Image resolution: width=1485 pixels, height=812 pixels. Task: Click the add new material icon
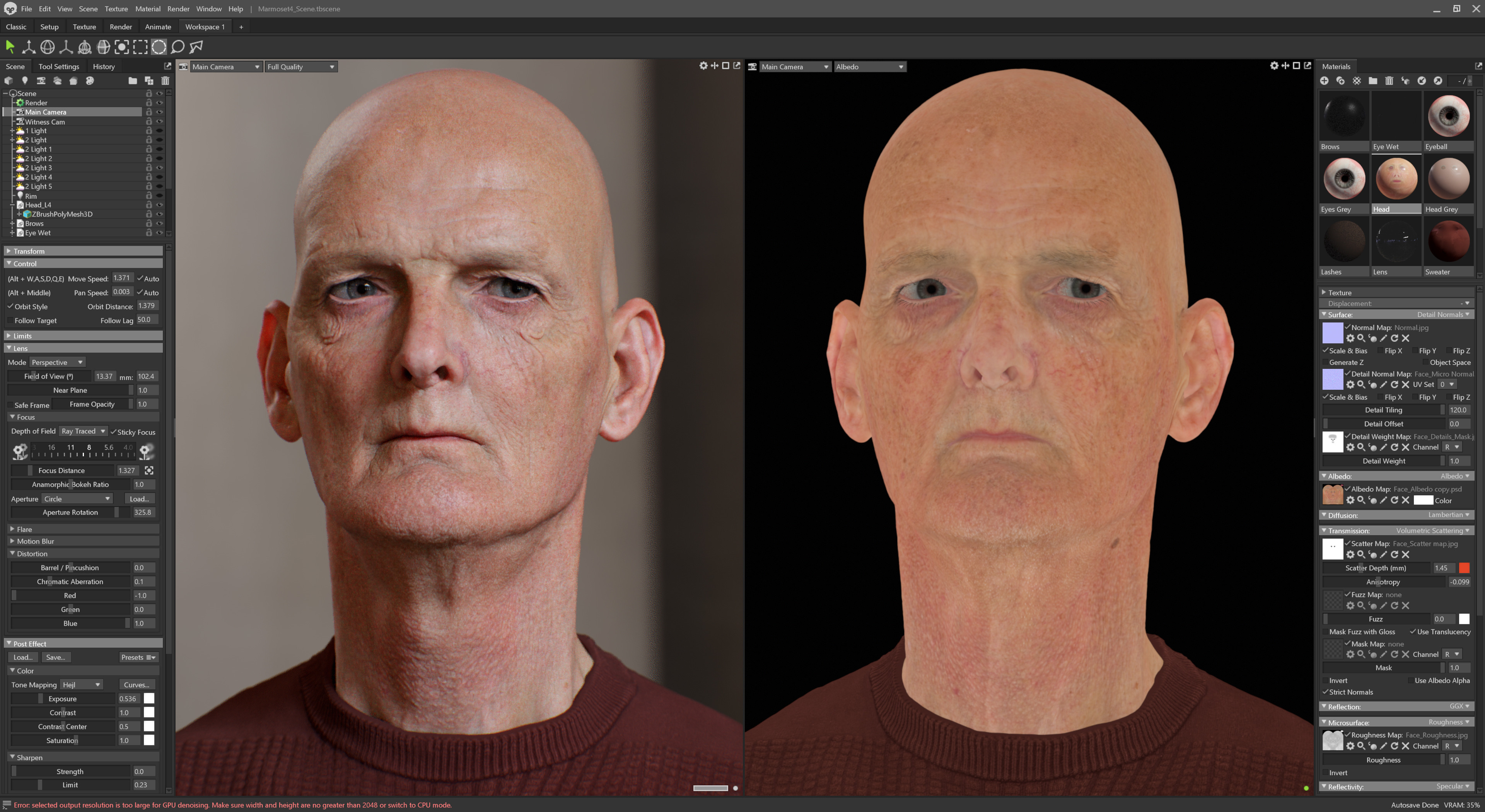click(x=1324, y=81)
